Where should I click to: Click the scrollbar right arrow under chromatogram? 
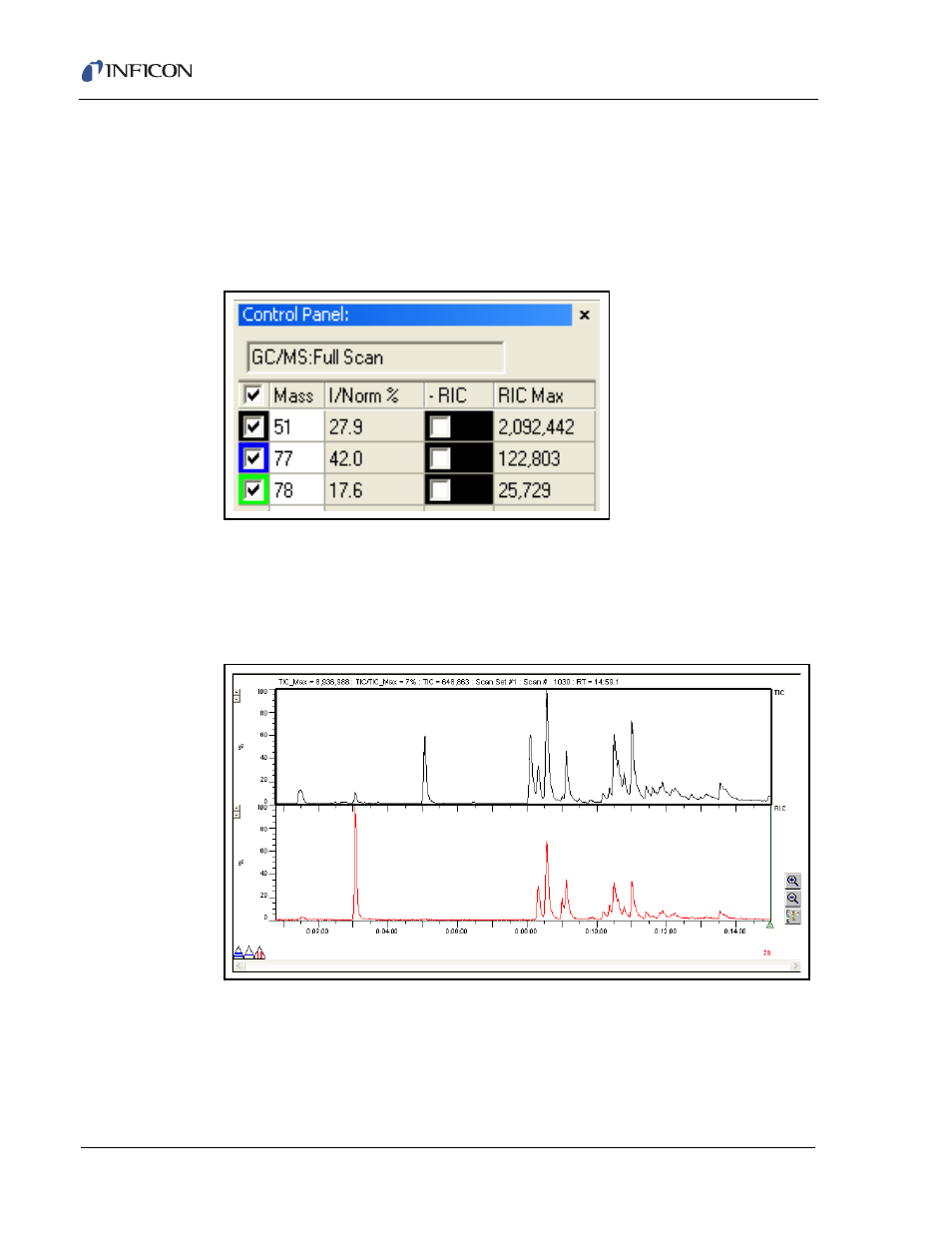point(795,966)
